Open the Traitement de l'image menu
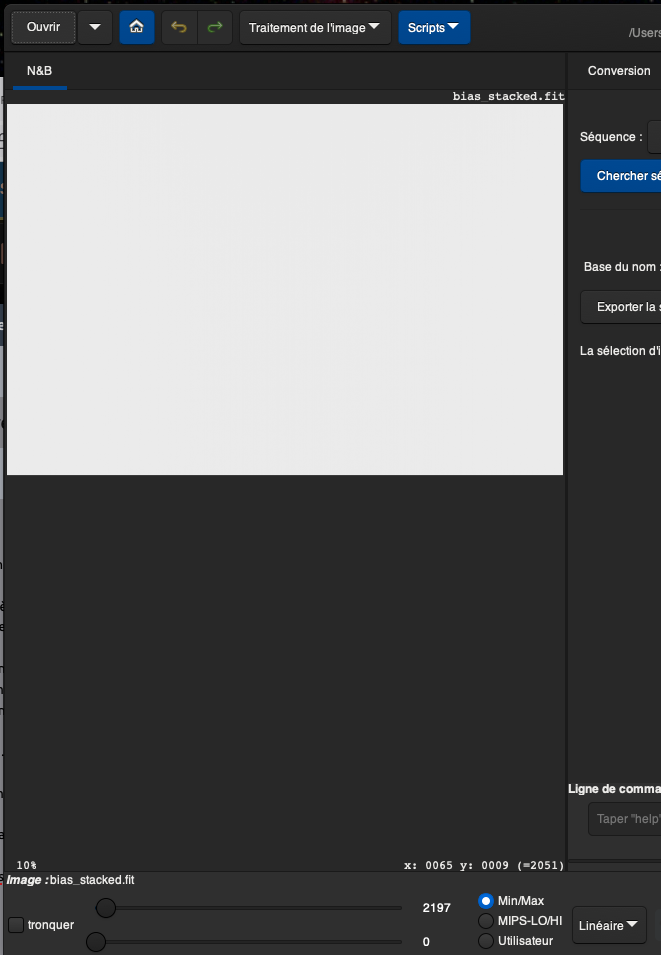The image size is (661, 955). pos(315,27)
